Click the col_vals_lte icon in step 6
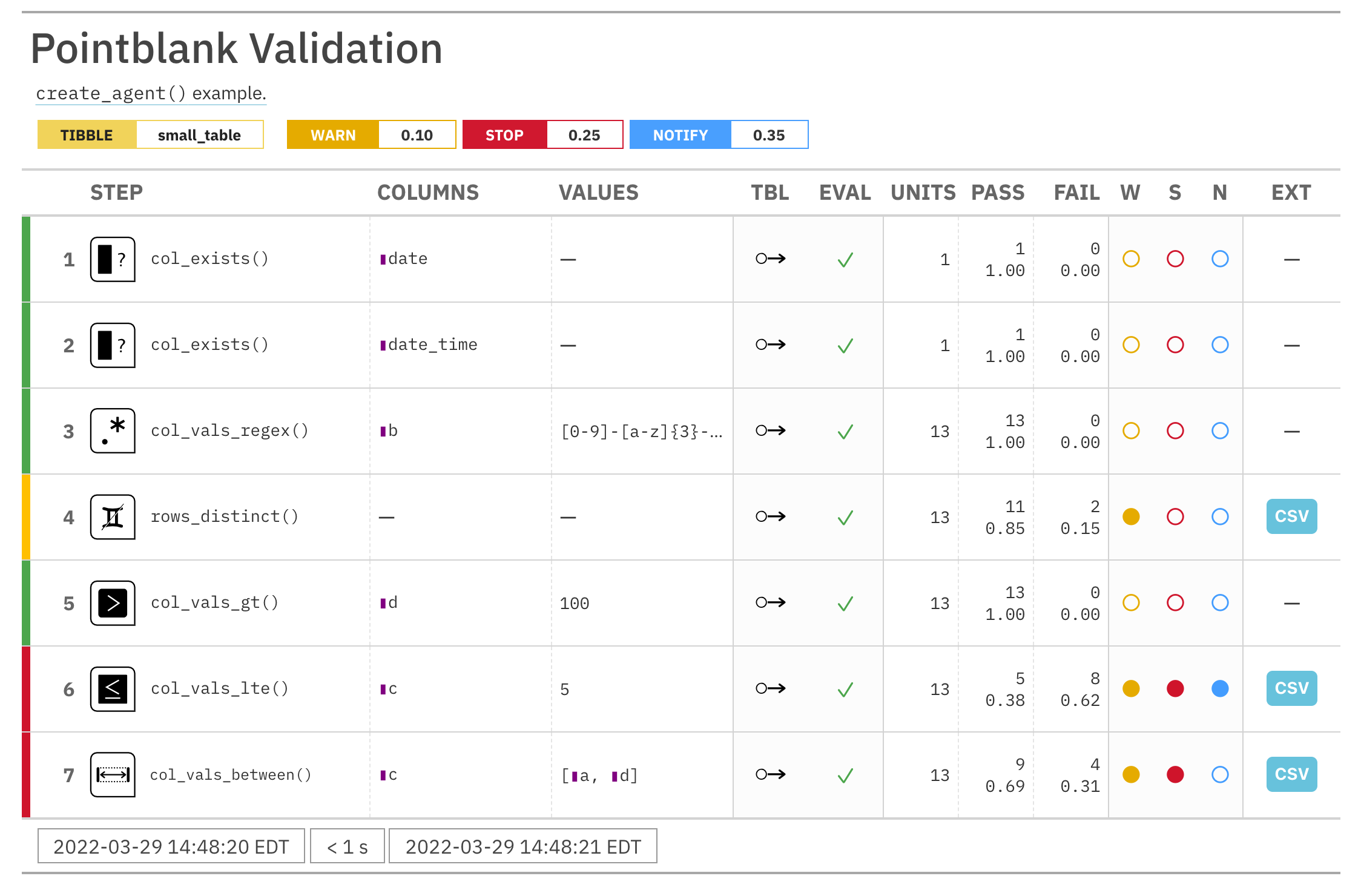This screenshot has height=896, width=1361. pyautogui.click(x=113, y=689)
